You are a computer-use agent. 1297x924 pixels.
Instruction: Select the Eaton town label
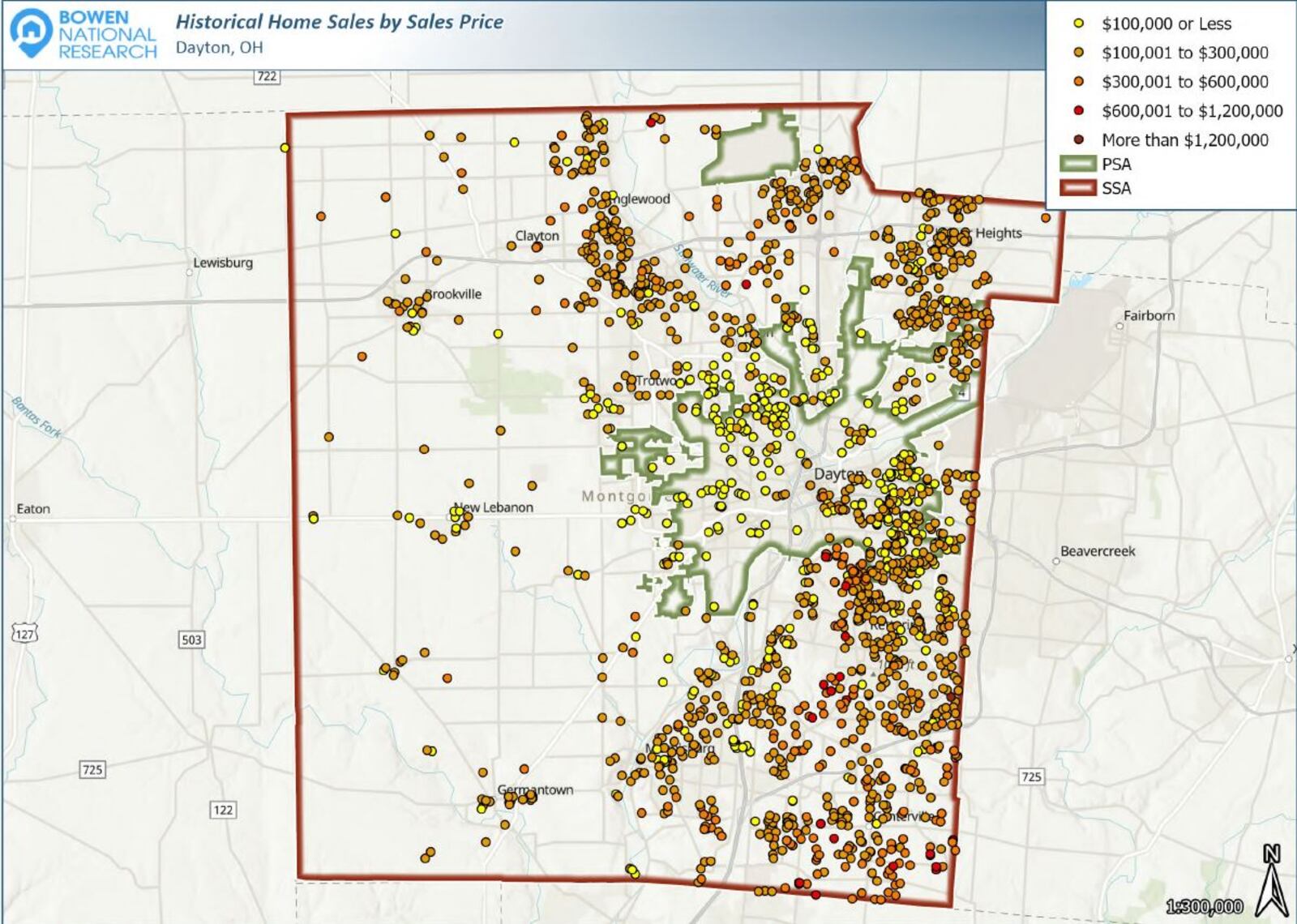pos(33,509)
